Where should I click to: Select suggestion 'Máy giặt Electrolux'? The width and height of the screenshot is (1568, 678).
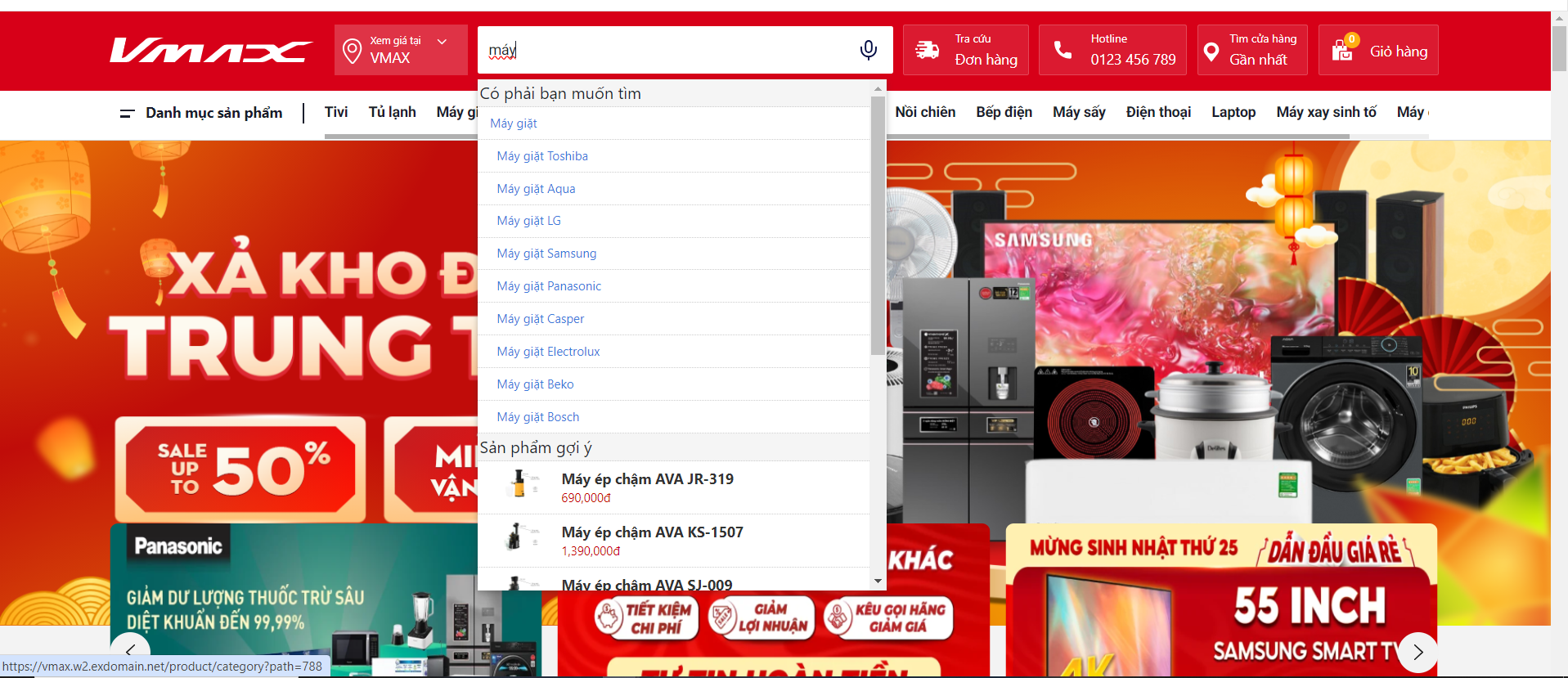[x=548, y=352]
